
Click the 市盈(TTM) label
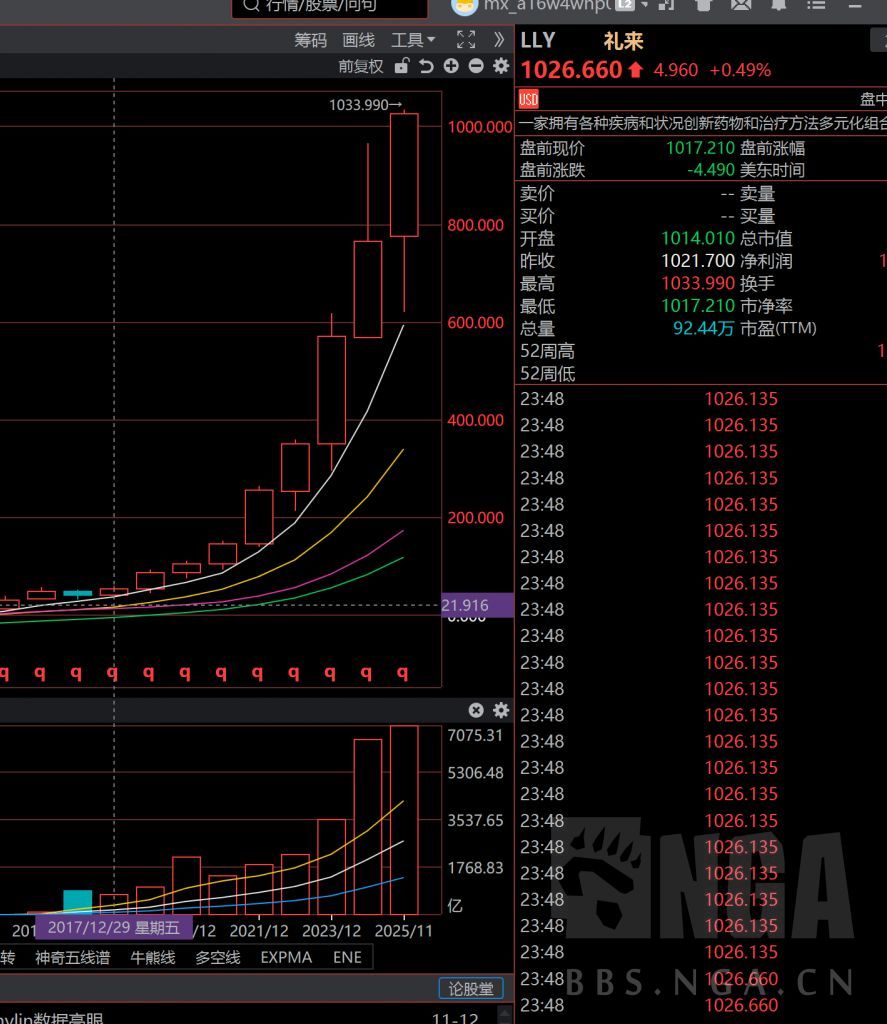(779, 328)
